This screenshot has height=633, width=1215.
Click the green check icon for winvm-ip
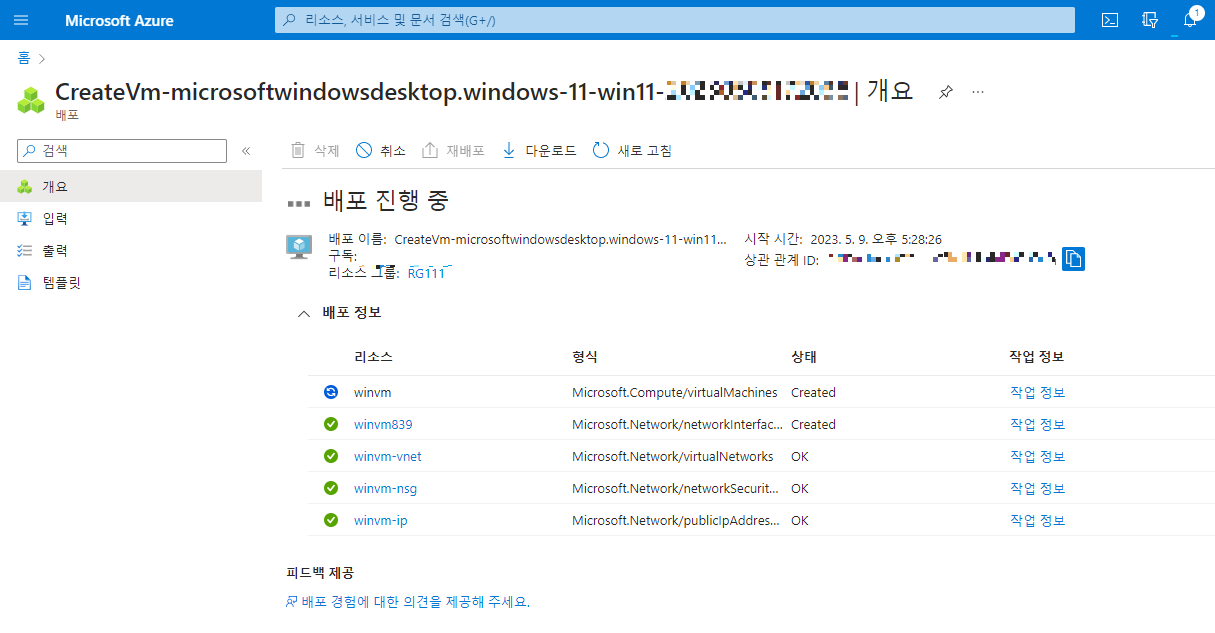click(331, 520)
